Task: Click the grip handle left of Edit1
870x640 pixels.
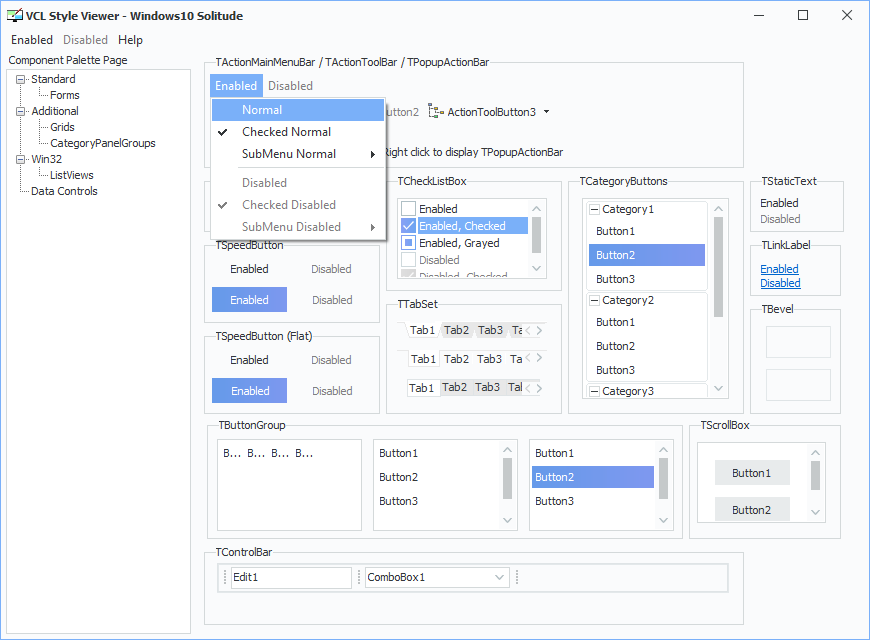Action: pyautogui.click(x=225, y=577)
